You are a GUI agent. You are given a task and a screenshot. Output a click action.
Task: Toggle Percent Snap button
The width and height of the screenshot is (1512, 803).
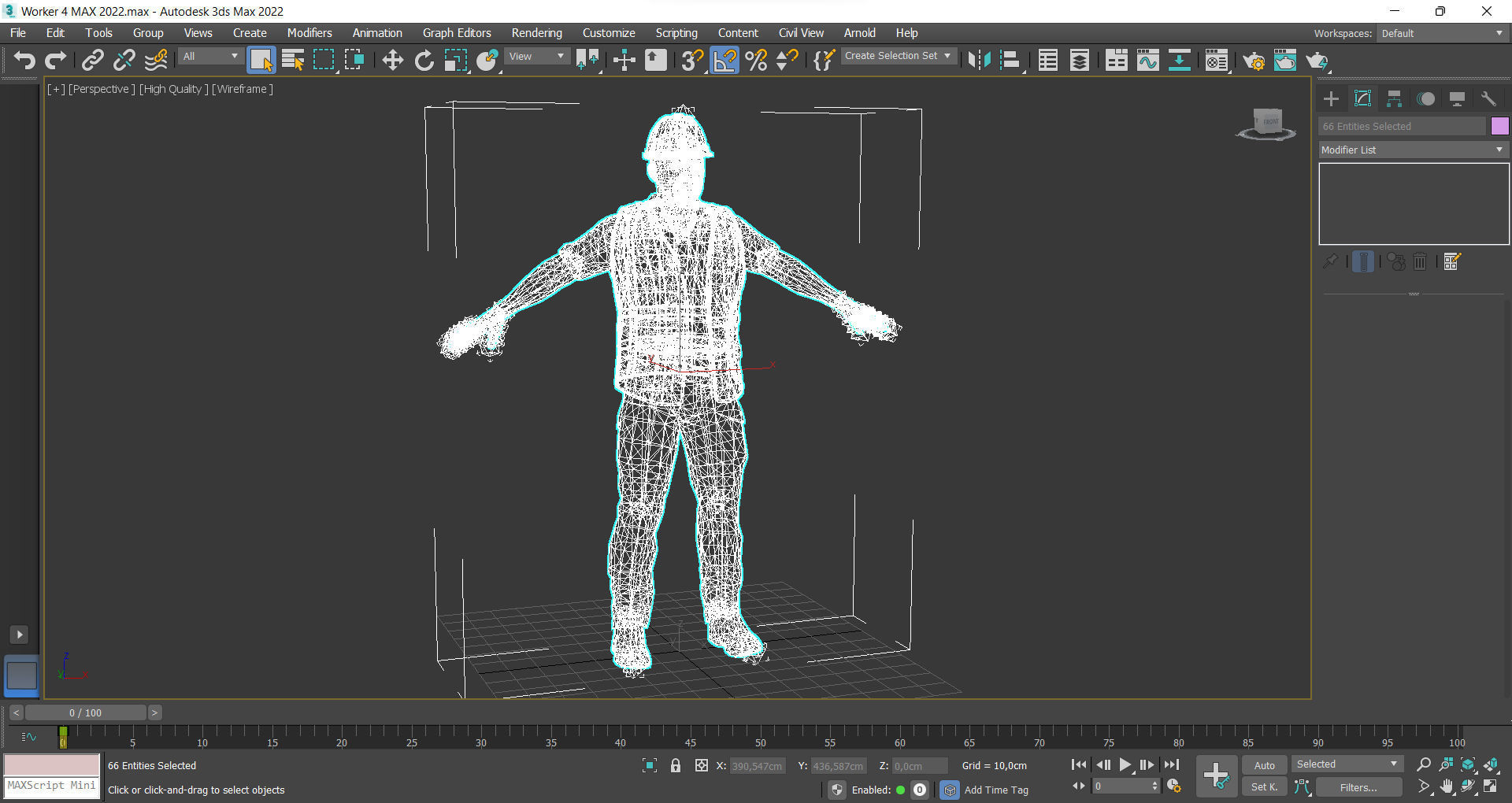pyautogui.click(x=756, y=60)
